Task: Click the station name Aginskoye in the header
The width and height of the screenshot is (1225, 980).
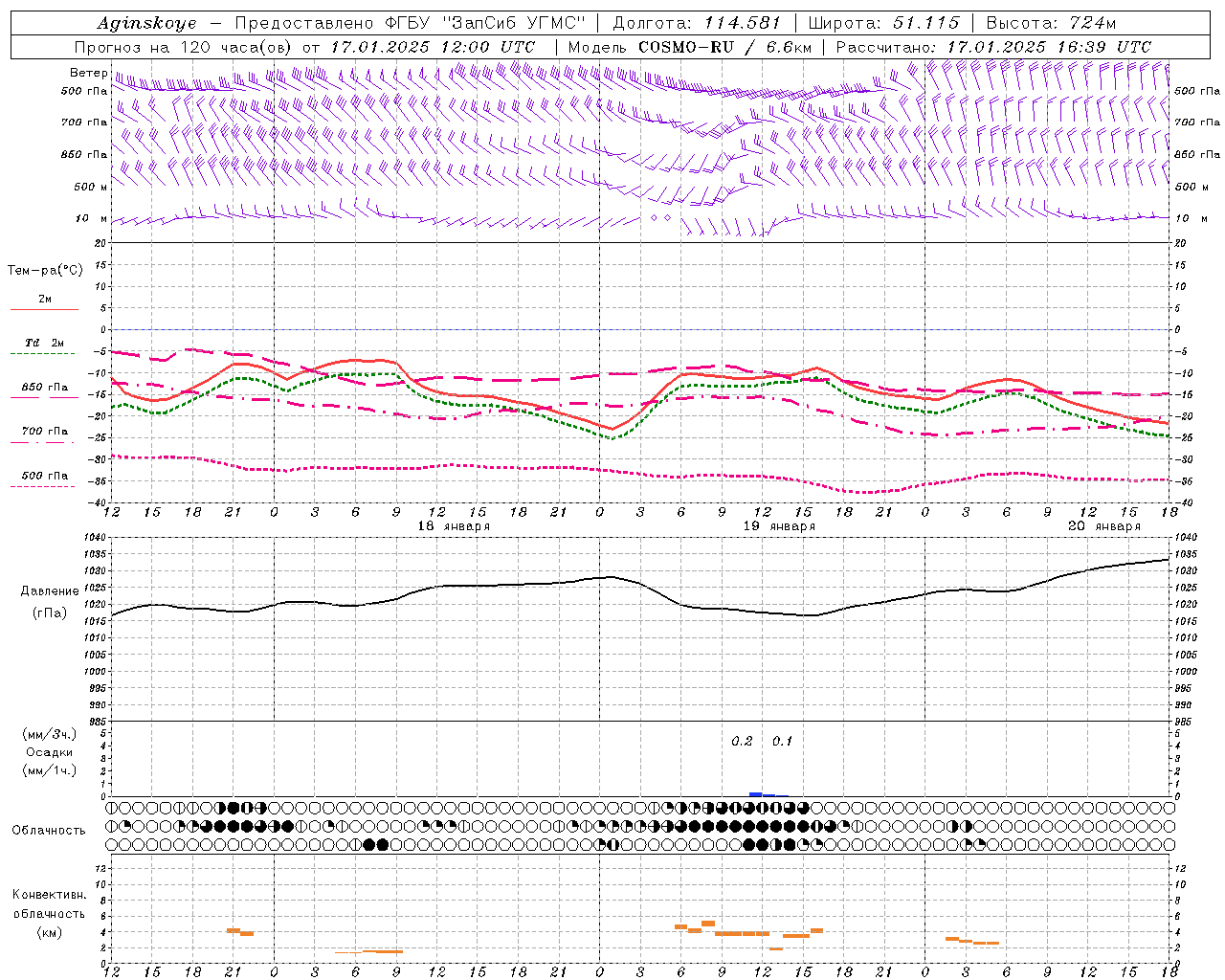Action: [147, 23]
